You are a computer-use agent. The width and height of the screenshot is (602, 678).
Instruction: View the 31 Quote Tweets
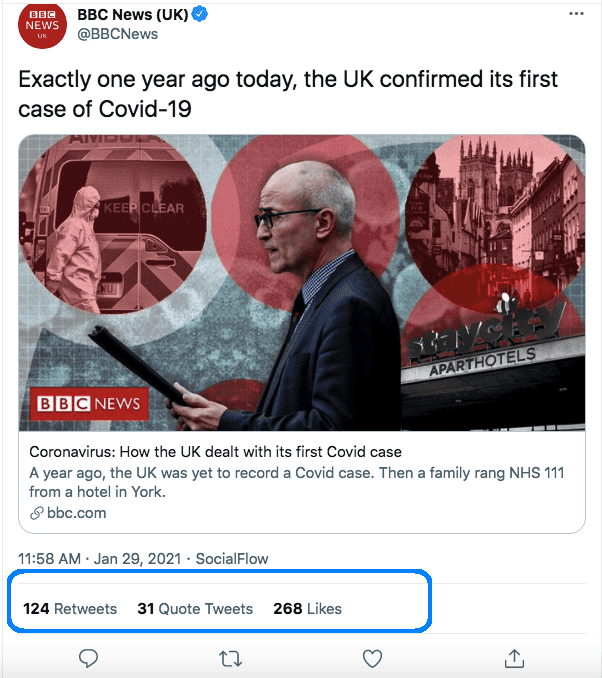[x=195, y=608]
